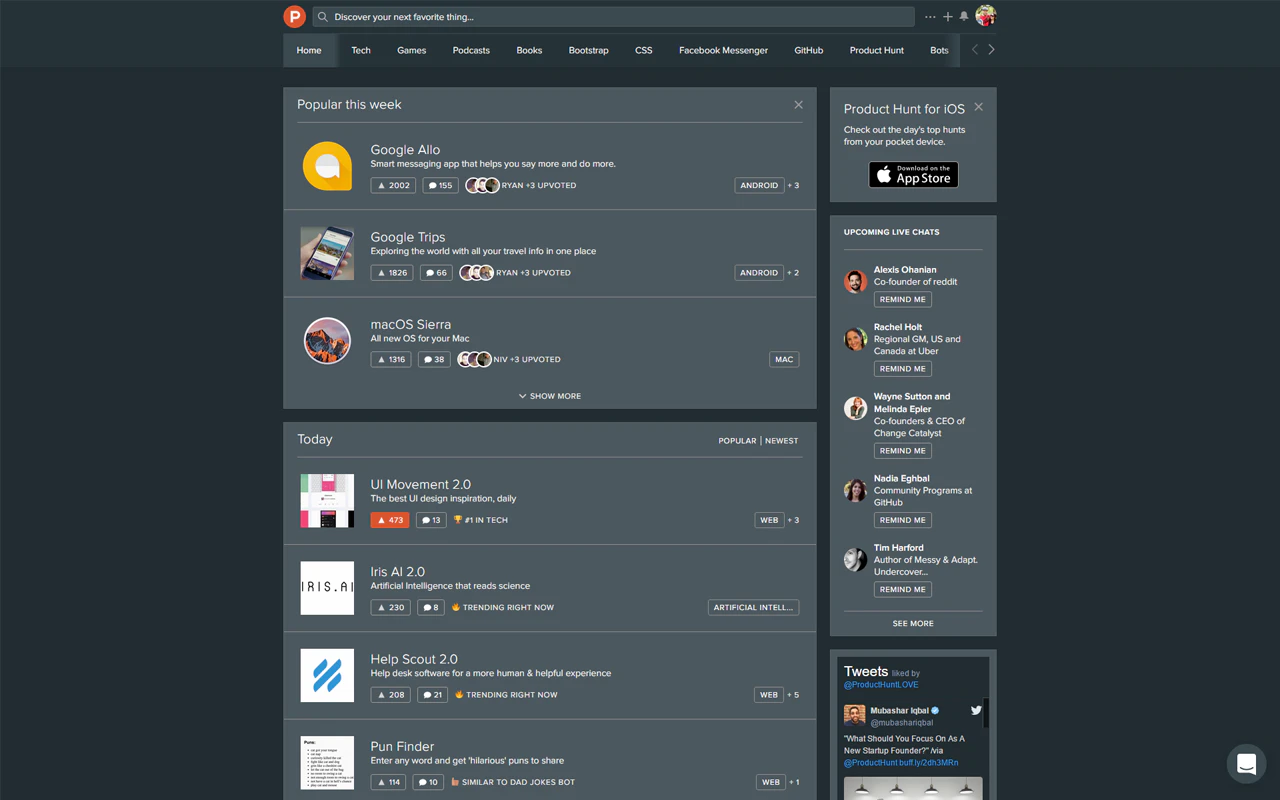This screenshot has width=1280, height=800.
Task: Expand SHOW MORE under Popular this week
Action: tap(549, 396)
